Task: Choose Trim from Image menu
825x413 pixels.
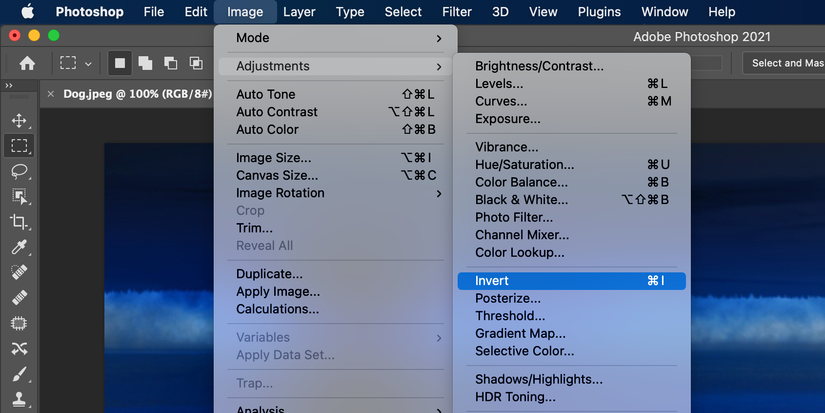Action: 336,228
